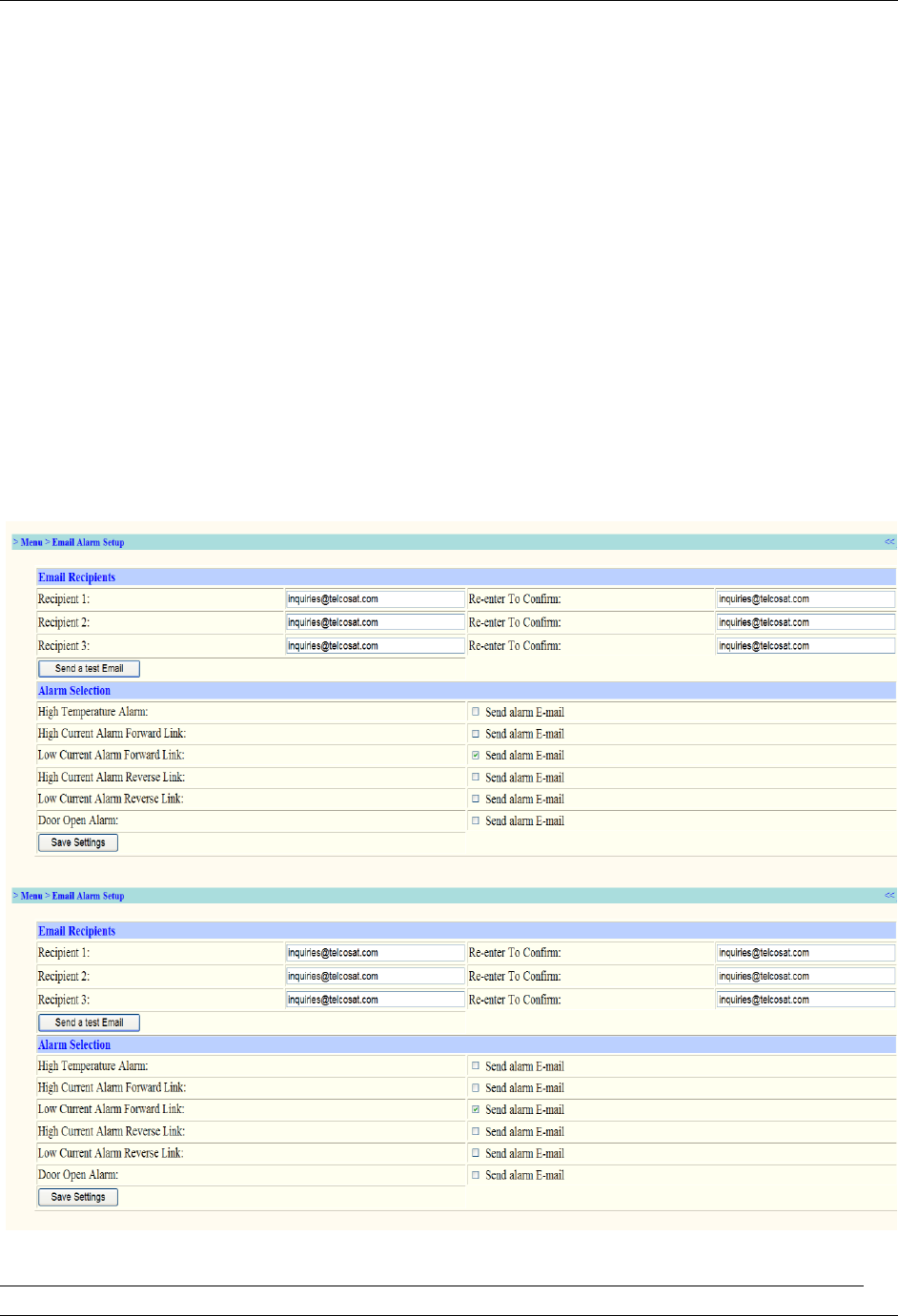Image resolution: width=898 pixels, height=1316 pixels.
Task: Click the Email Recipients heading in the second panel
Action: pyautogui.click(x=76, y=931)
